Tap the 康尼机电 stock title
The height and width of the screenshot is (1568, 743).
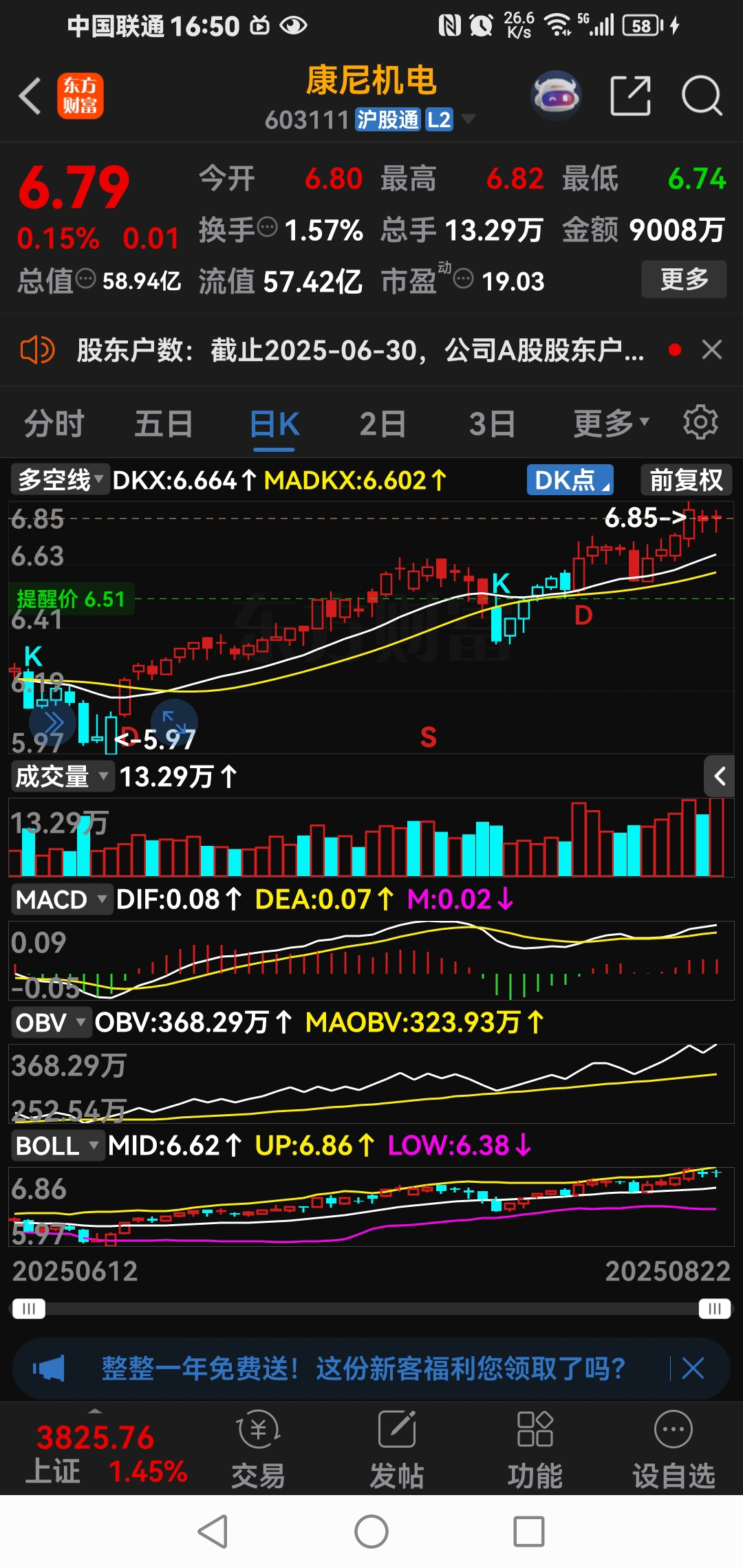[371, 80]
